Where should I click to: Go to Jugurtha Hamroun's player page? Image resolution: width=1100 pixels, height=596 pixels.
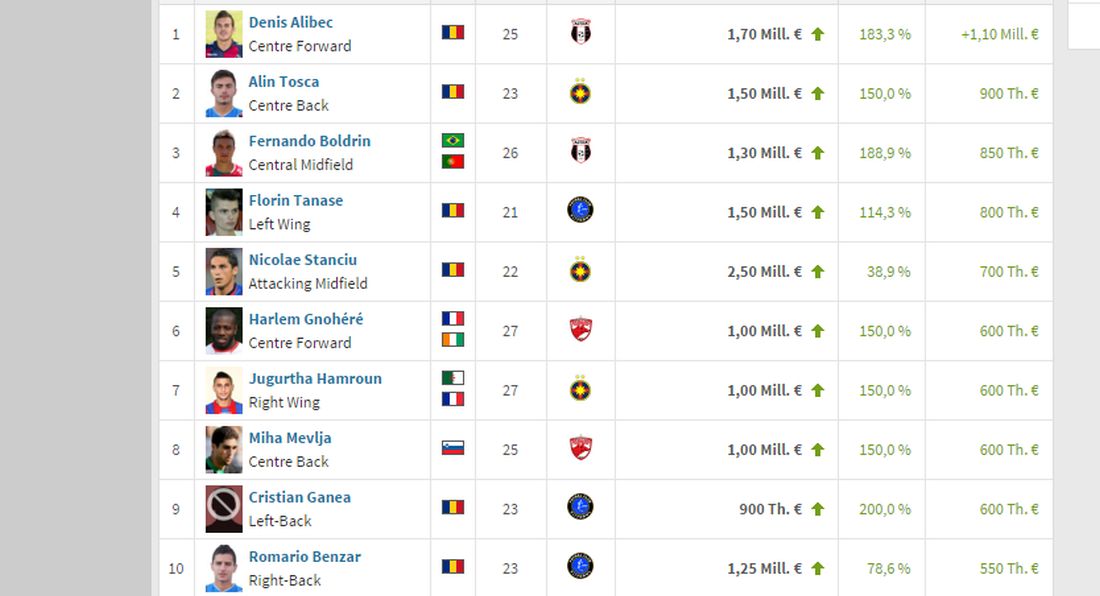pyautogui.click(x=315, y=379)
